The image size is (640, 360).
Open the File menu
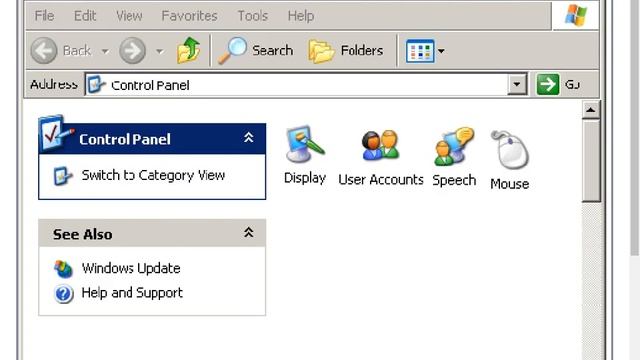pyautogui.click(x=44, y=16)
